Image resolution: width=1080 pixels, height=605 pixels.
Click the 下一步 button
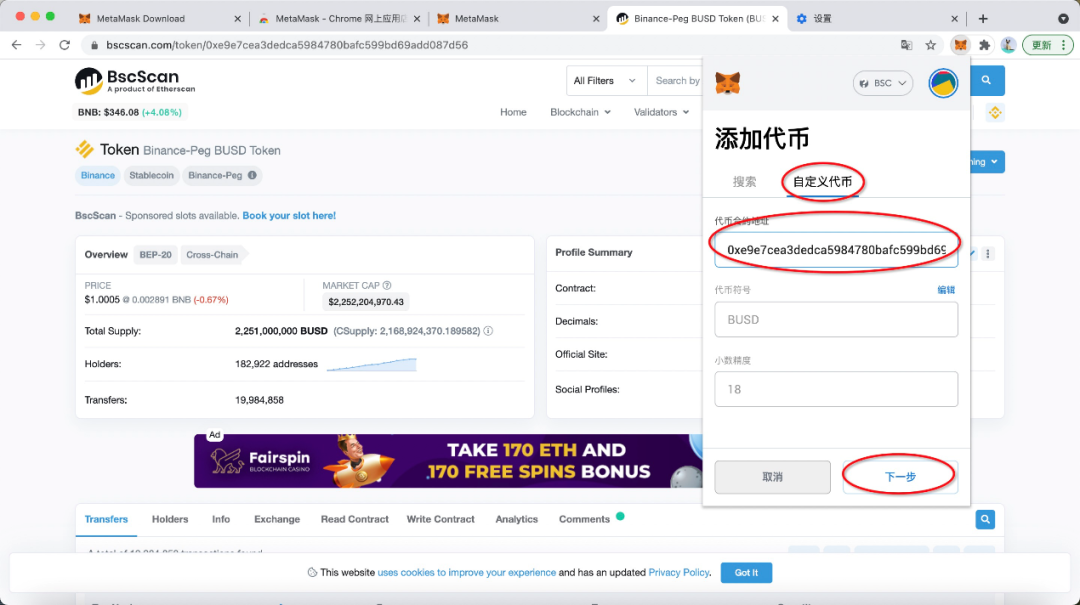coord(900,477)
